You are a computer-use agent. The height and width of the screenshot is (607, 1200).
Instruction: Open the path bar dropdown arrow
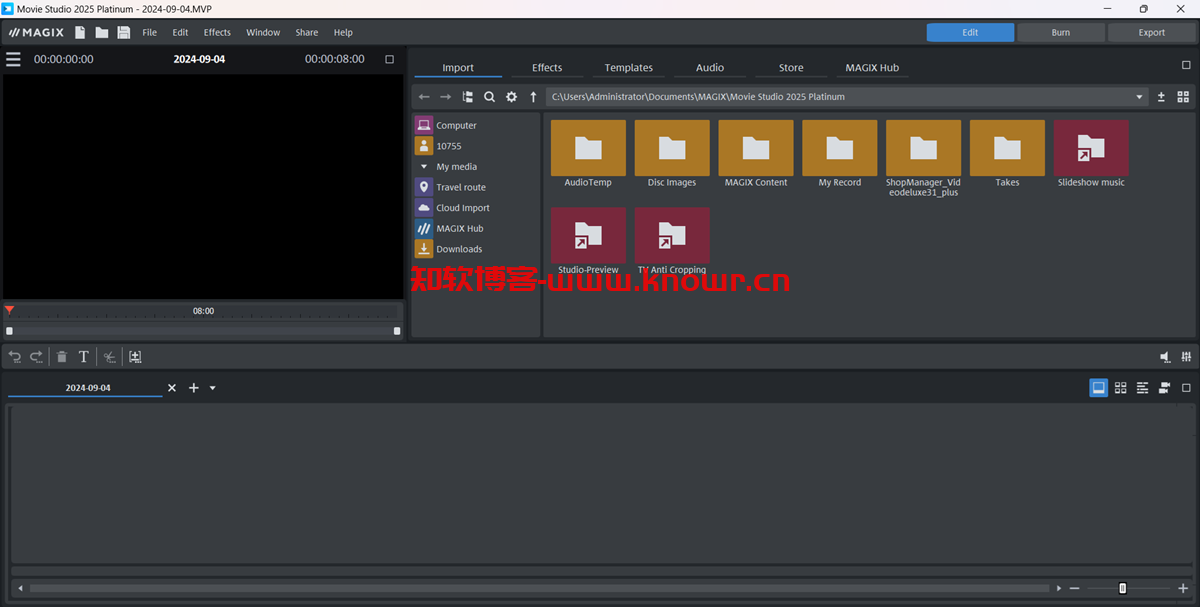pyautogui.click(x=1139, y=97)
